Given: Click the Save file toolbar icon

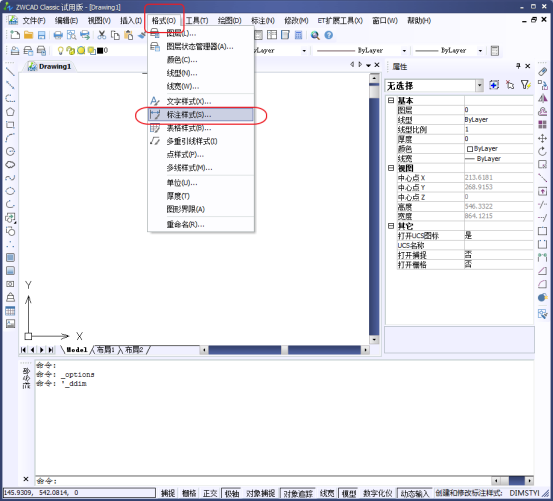Looking at the screenshot, I should click(x=42, y=35).
